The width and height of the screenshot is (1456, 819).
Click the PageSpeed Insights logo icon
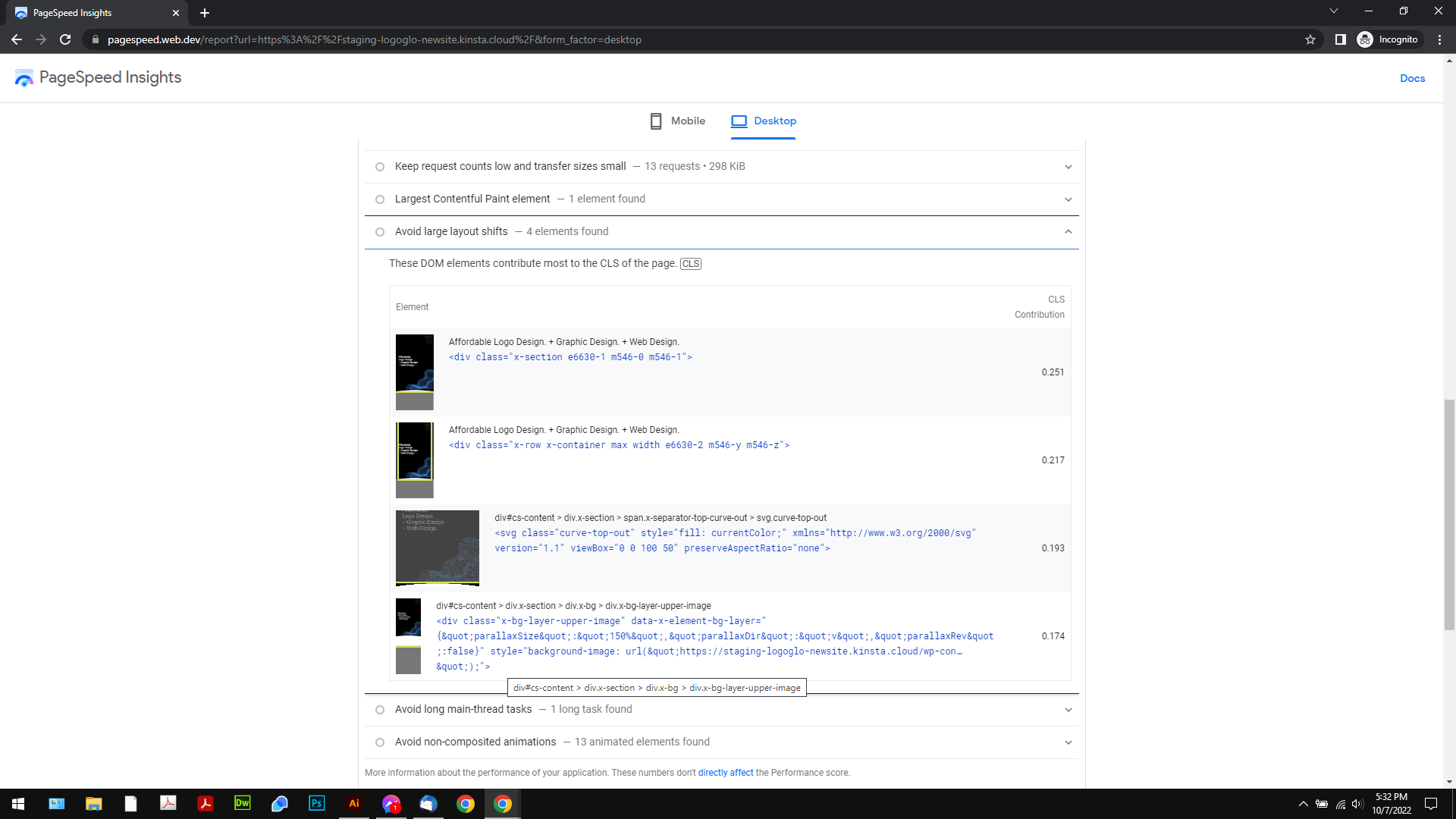pyautogui.click(x=24, y=78)
